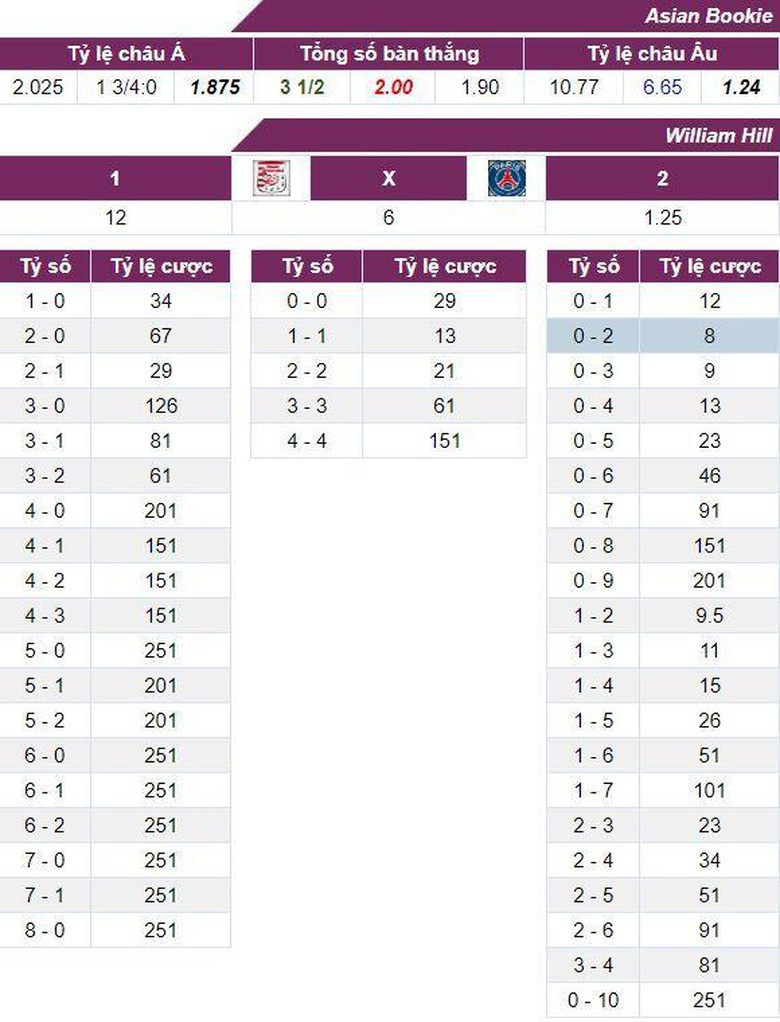
Task: Open the Tỷ lệ châu Âu header
Action: (651, 54)
